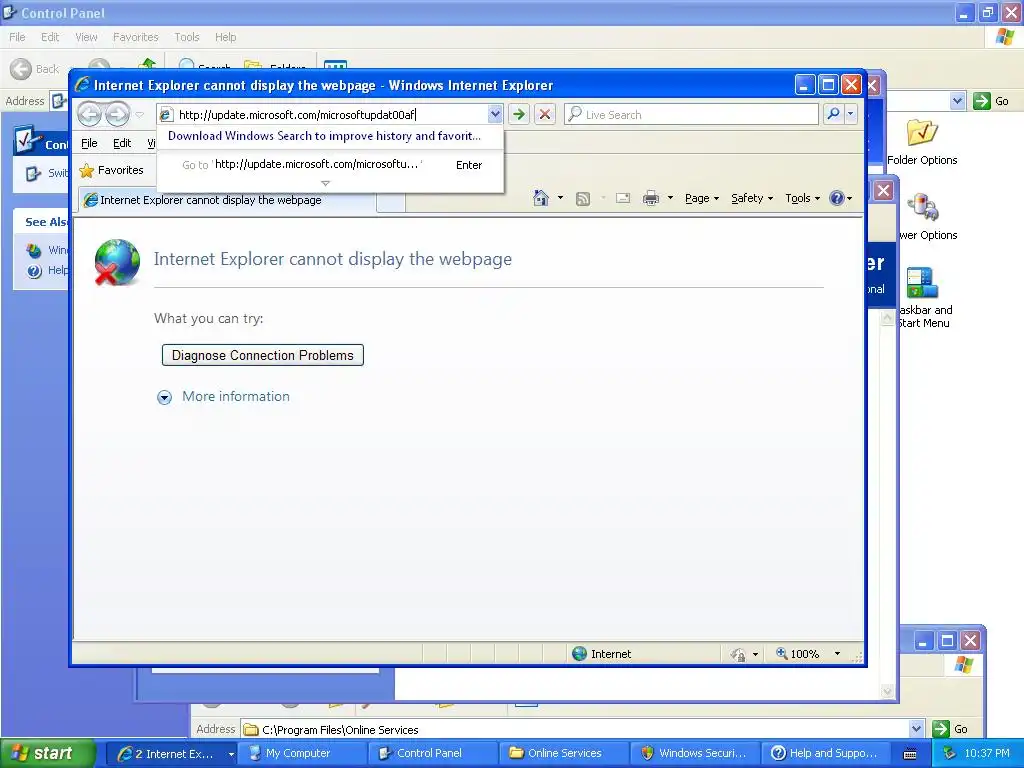Open the address bar URL history dropdown
The width and height of the screenshot is (1024, 768).
[495, 114]
